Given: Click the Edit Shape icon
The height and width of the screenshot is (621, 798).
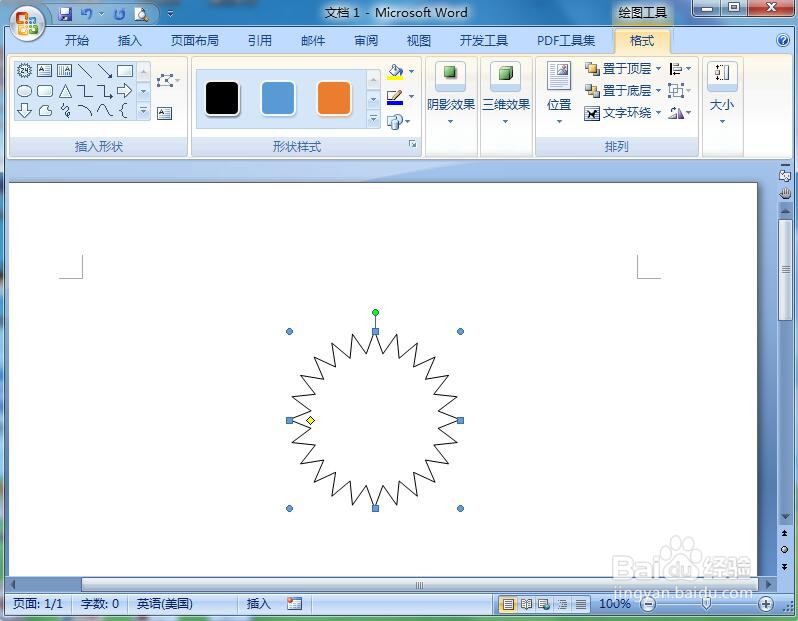Looking at the screenshot, I should tap(166, 80).
